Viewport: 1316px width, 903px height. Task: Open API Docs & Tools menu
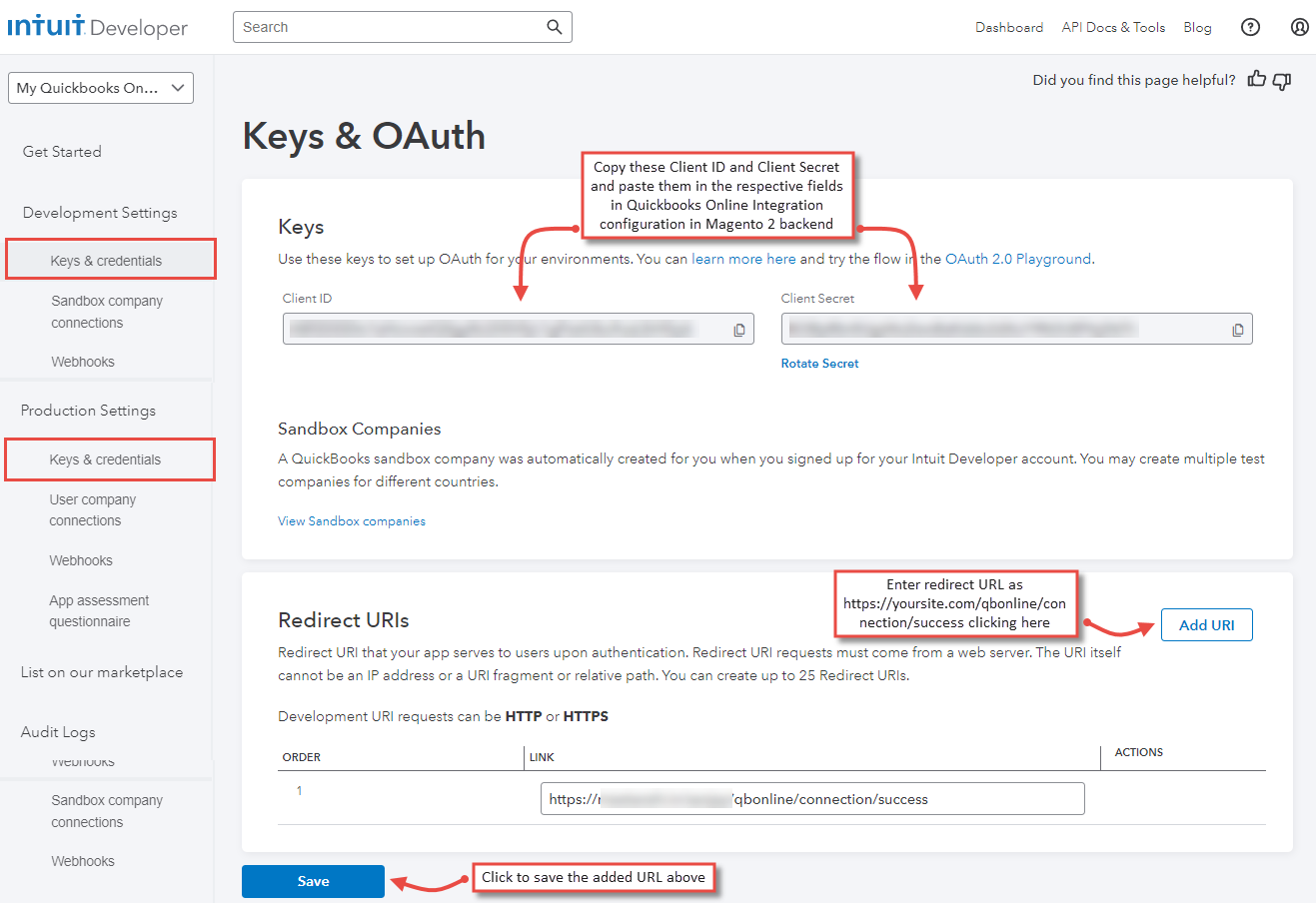1113,27
